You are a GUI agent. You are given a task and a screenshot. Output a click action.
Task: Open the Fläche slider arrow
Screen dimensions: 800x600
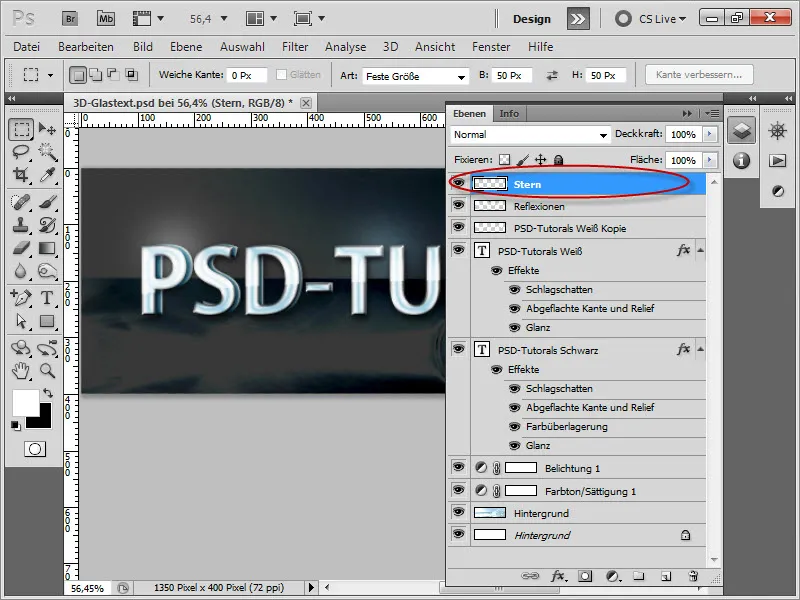tap(709, 160)
